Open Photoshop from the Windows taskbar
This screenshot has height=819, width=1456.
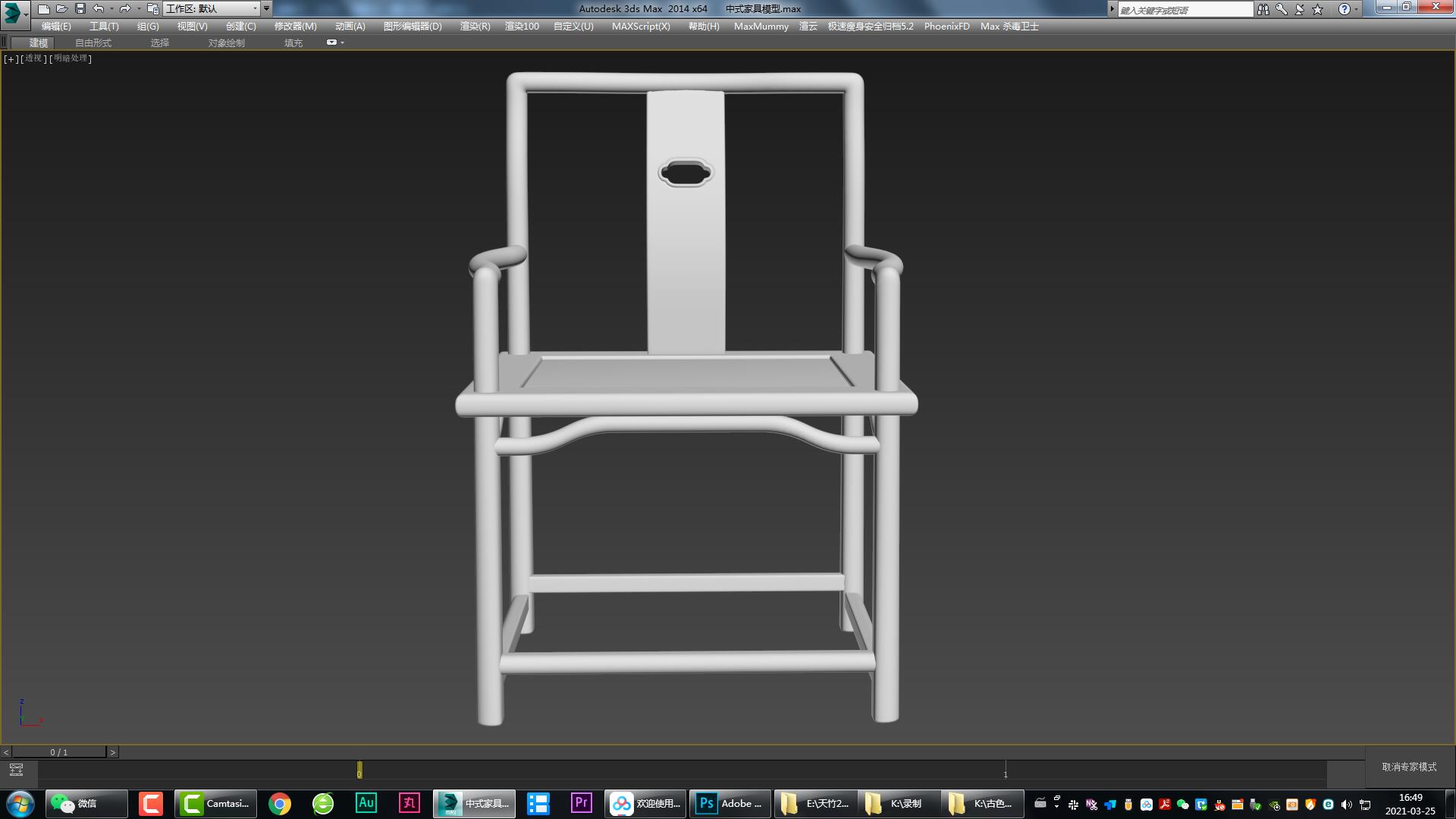click(729, 803)
